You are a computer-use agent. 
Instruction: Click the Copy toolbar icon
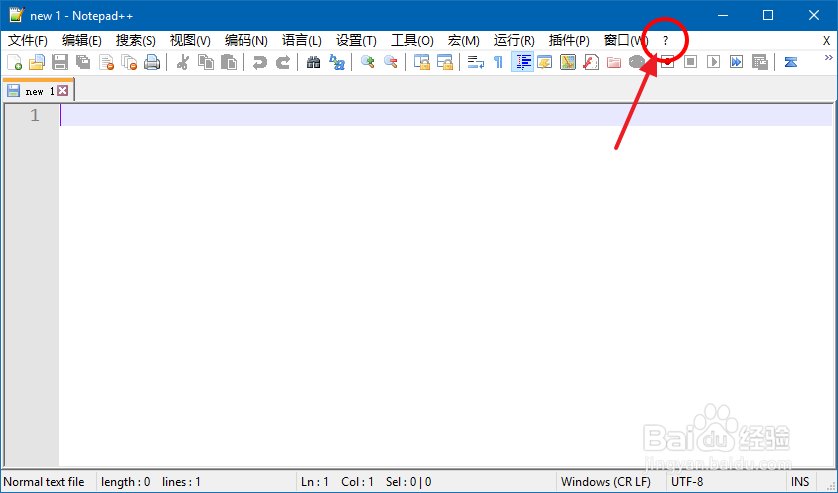coord(206,63)
